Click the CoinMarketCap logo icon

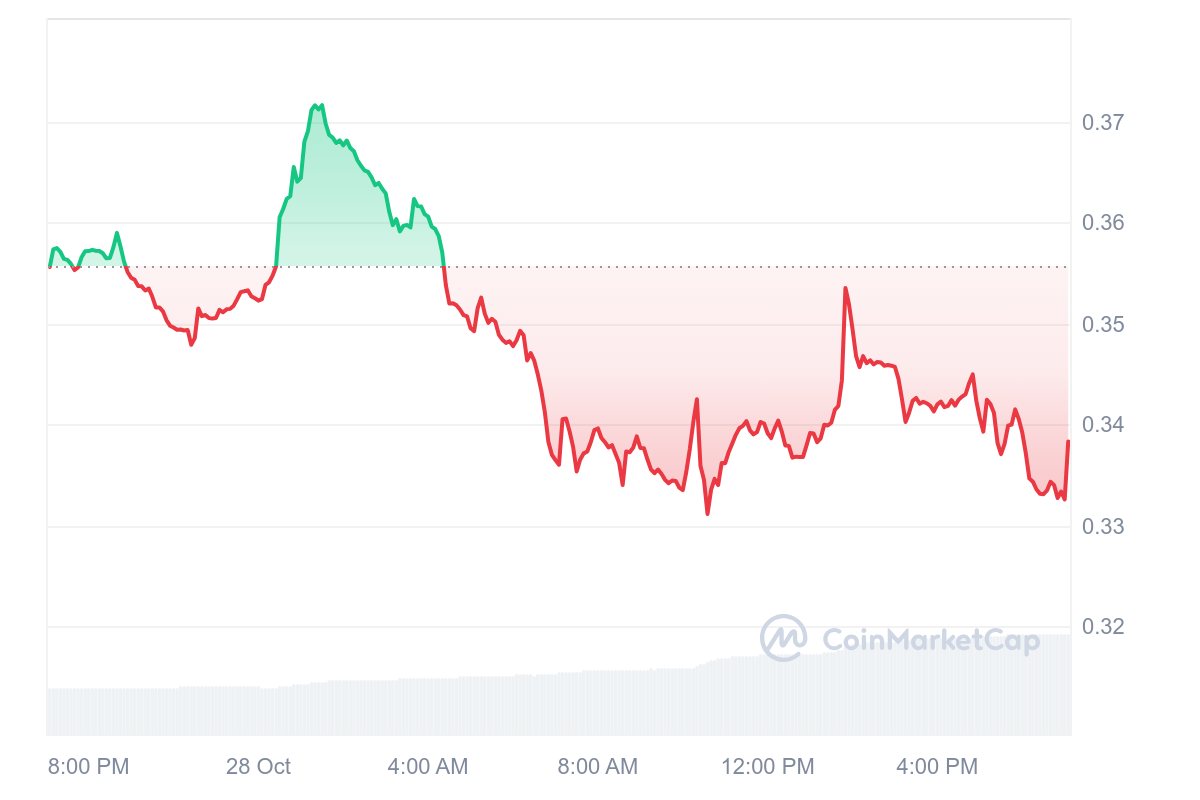click(x=784, y=638)
